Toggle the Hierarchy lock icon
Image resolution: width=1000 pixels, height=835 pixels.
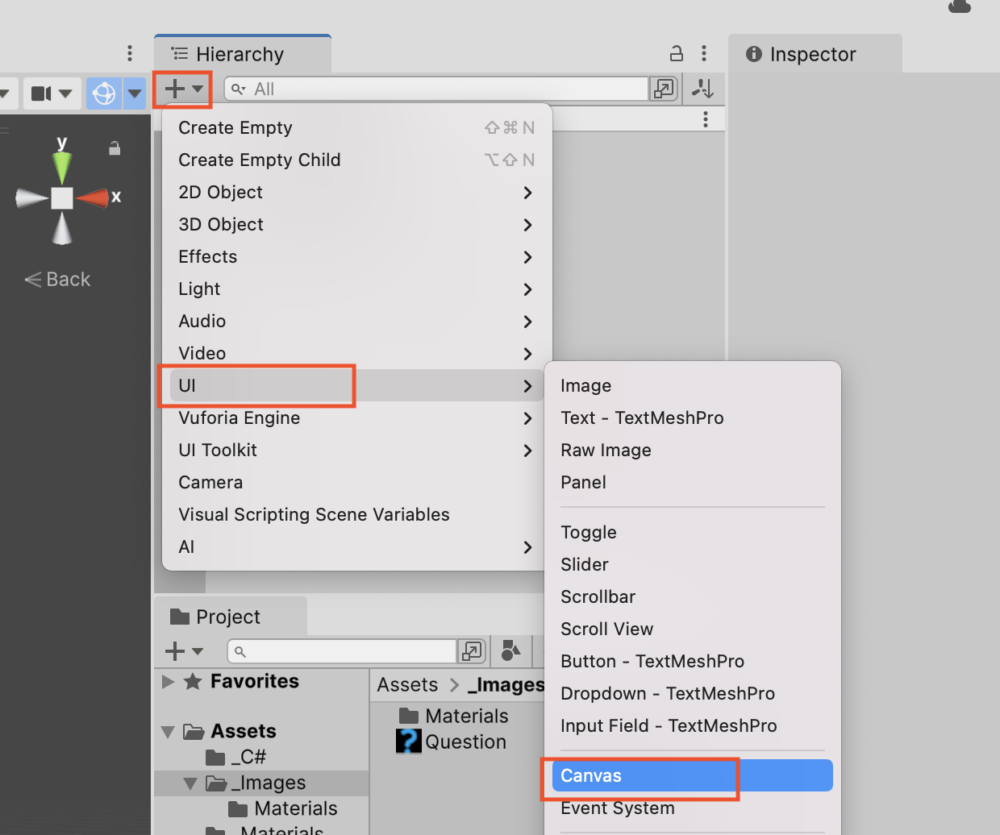point(677,52)
